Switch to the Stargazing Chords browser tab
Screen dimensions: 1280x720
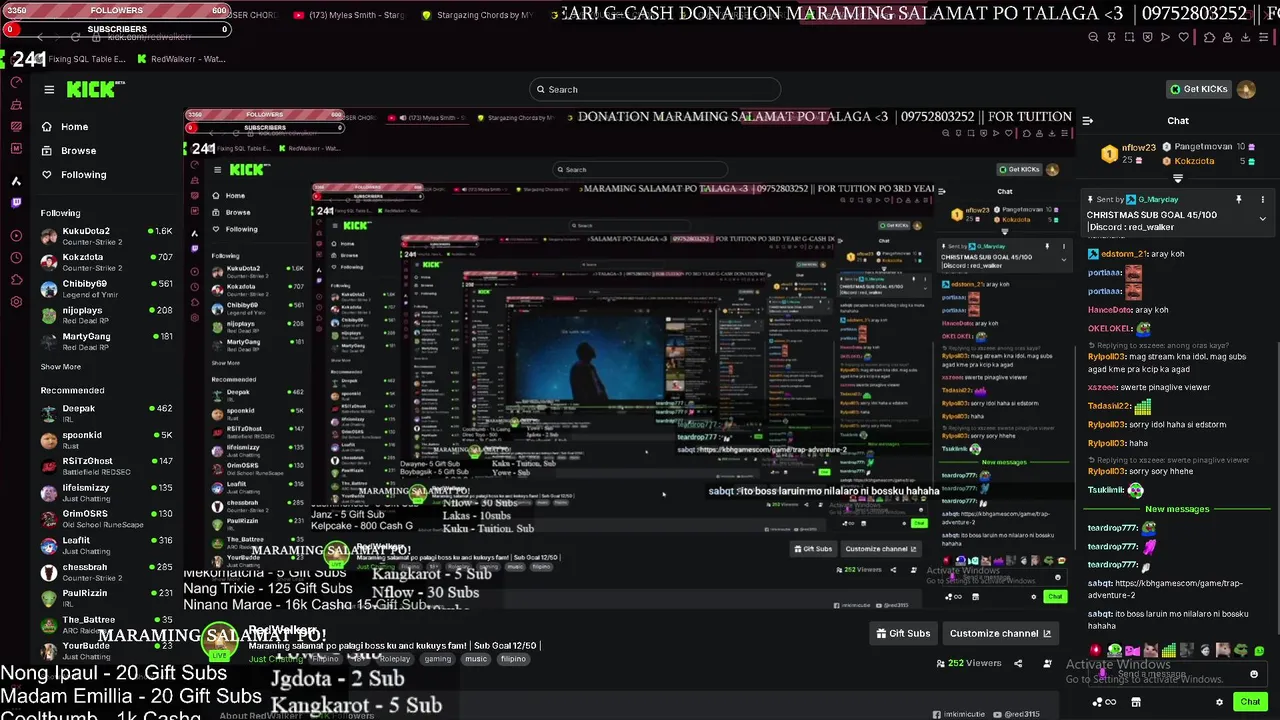tap(478, 15)
